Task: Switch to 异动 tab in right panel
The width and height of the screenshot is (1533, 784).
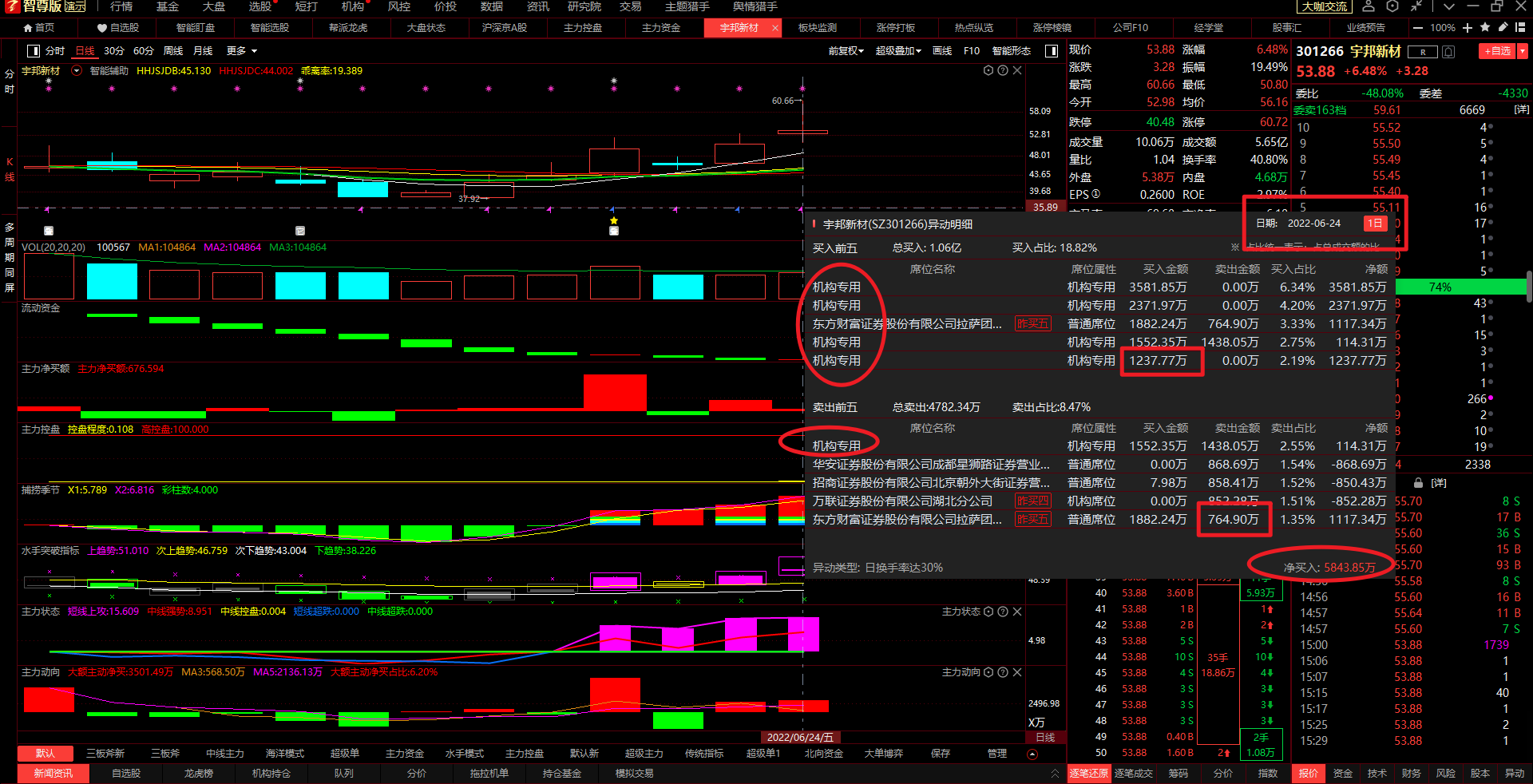Action: point(1515,774)
